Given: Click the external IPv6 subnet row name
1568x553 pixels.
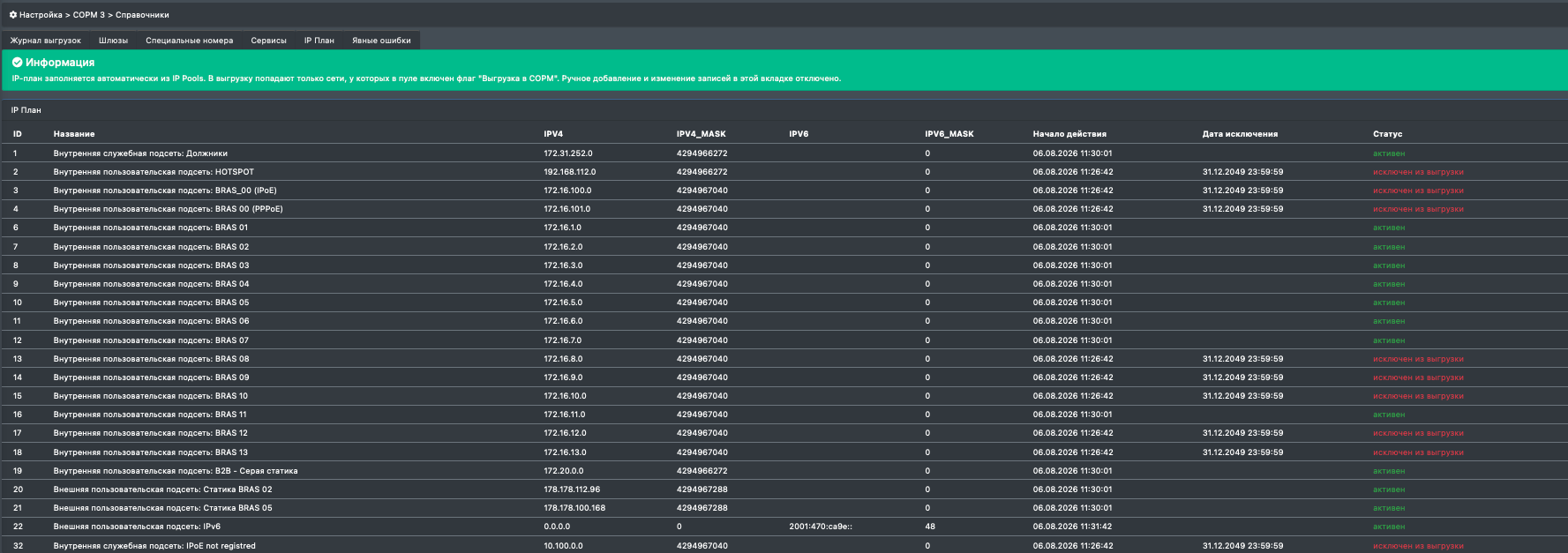Looking at the screenshot, I should tap(137, 527).
